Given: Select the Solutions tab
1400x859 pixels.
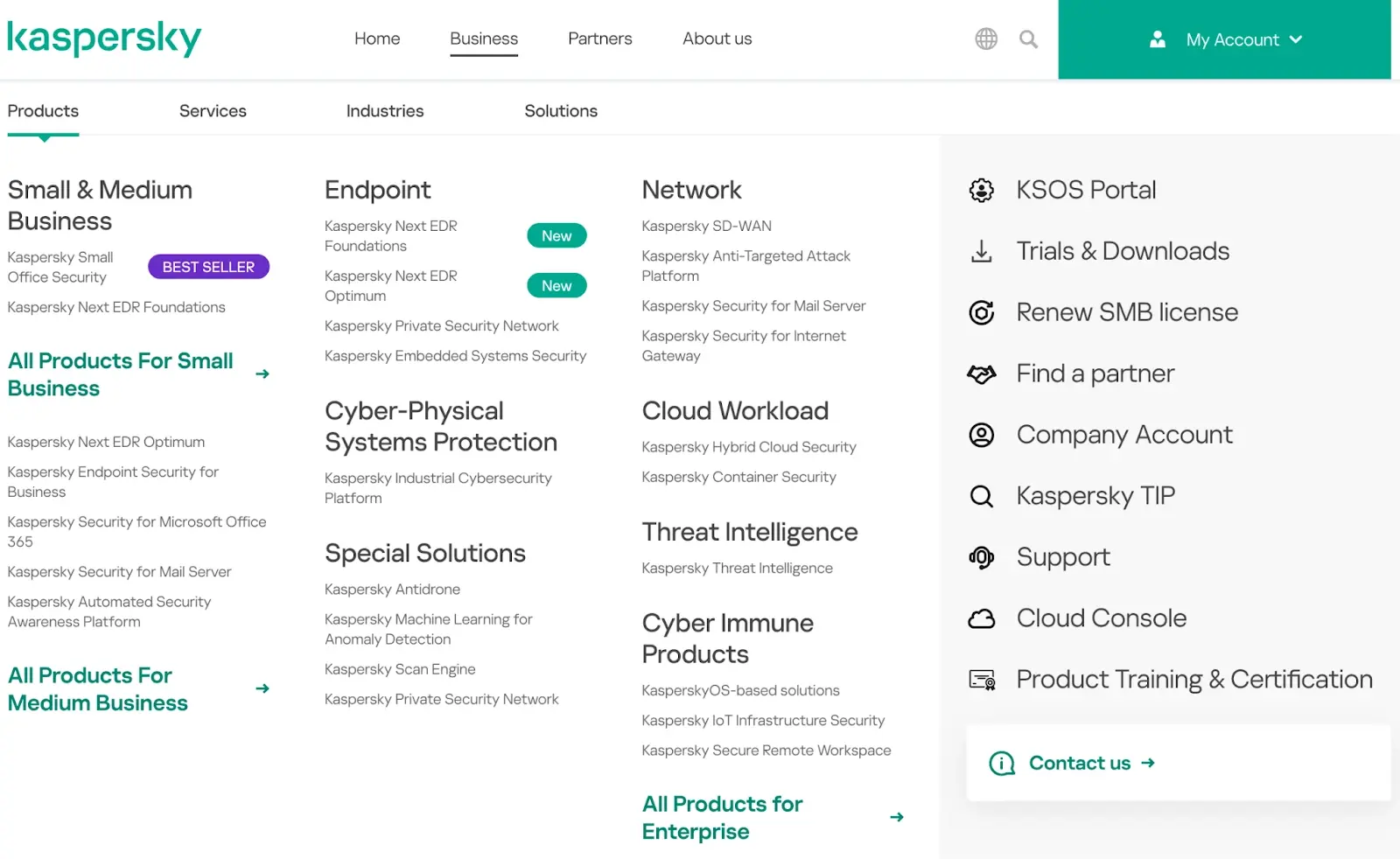Looking at the screenshot, I should pos(561,111).
